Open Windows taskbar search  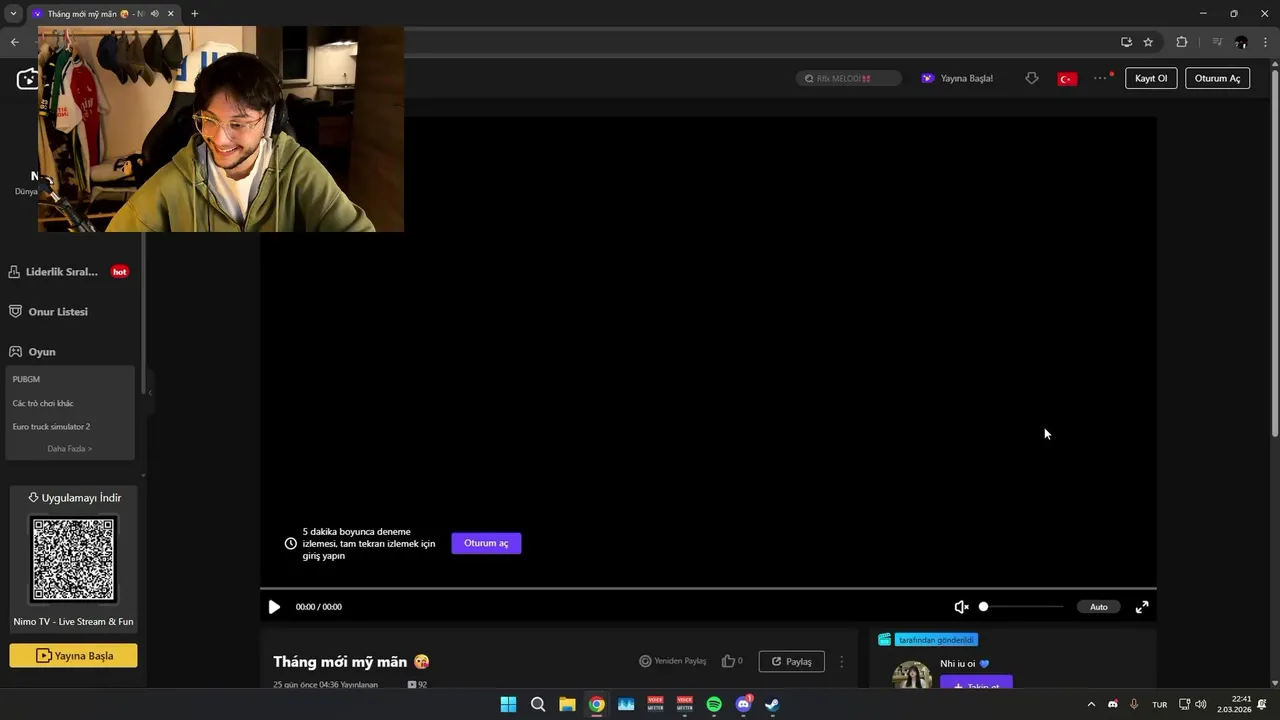538,704
